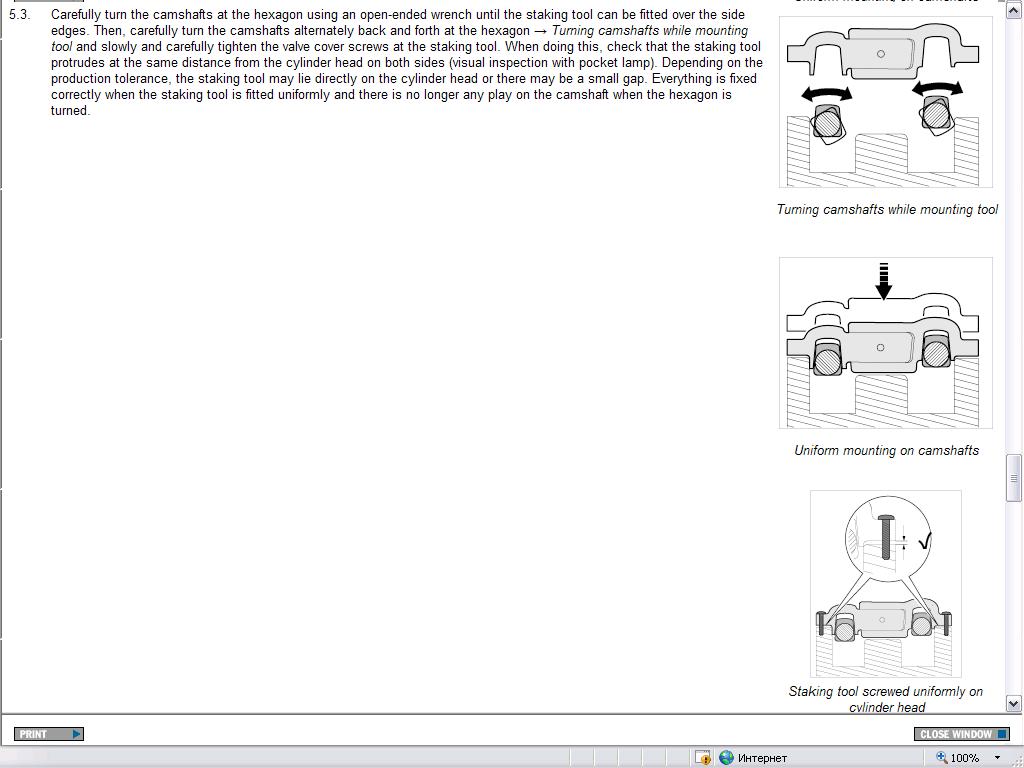The height and width of the screenshot is (768, 1024).
Task: Click the Turning camshafts diagram image
Action: pos(885,102)
